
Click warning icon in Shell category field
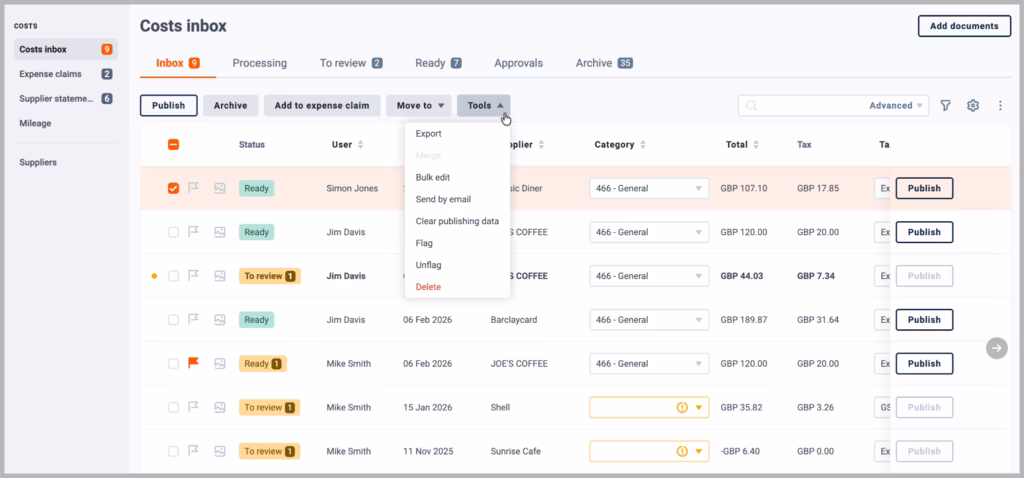(682, 407)
